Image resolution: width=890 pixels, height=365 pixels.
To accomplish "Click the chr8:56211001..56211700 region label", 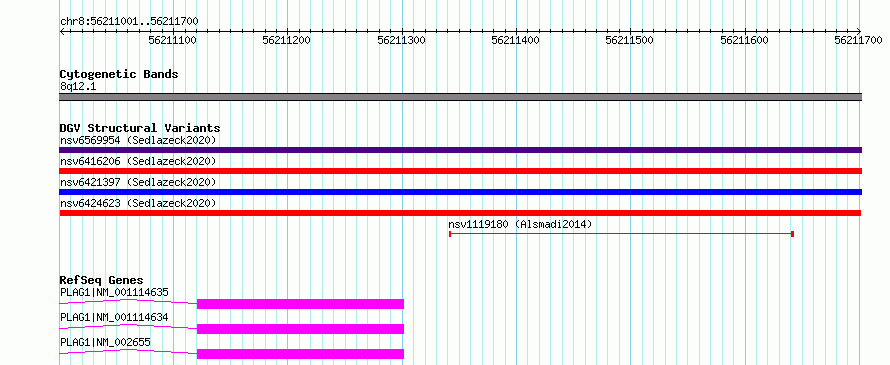I will coord(129,22).
